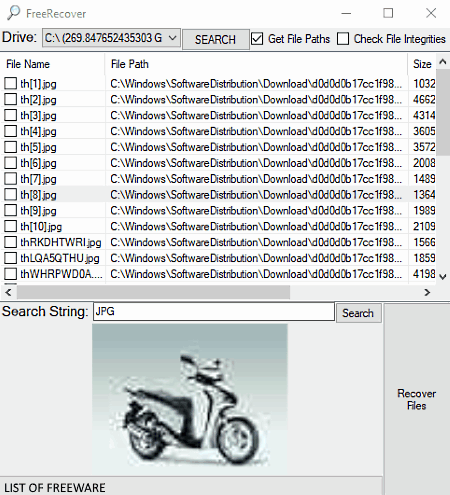This screenshot has height=495, width=450.
Task: Select the th[5].jpg file name
Action: 38,147
